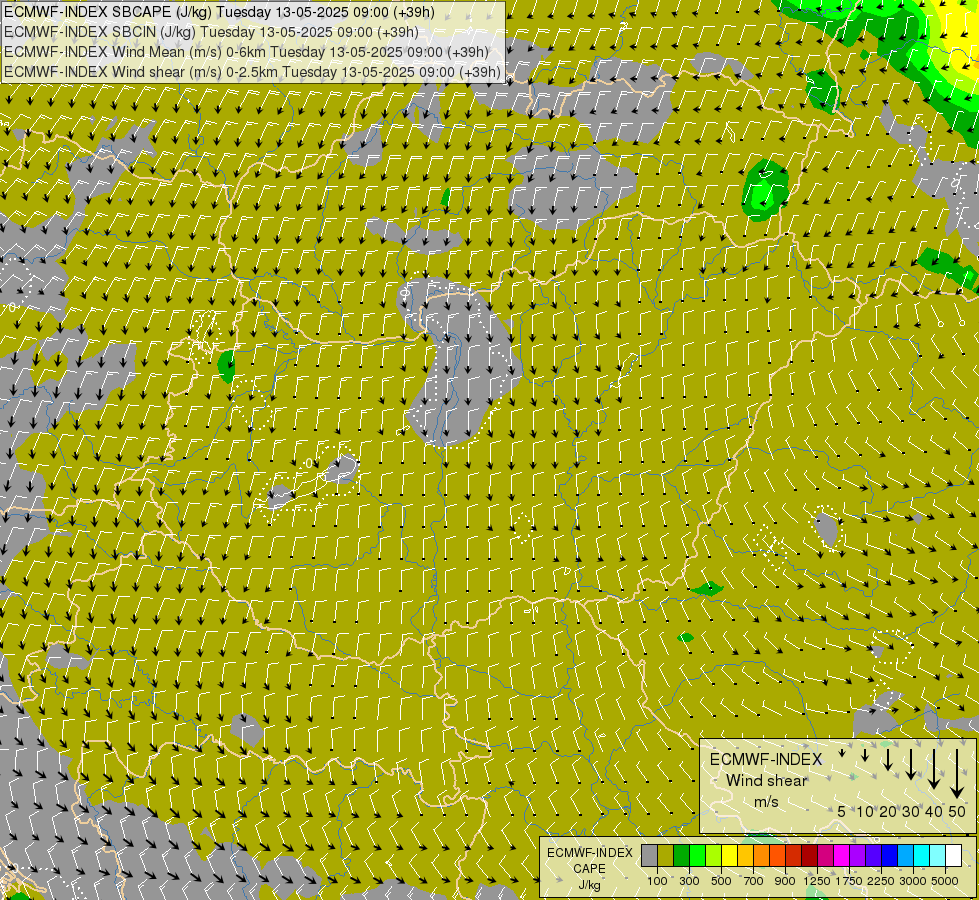Click the SBCAPE (J/kg) title line
Viewport: 979px width, 900px height.
219,12
